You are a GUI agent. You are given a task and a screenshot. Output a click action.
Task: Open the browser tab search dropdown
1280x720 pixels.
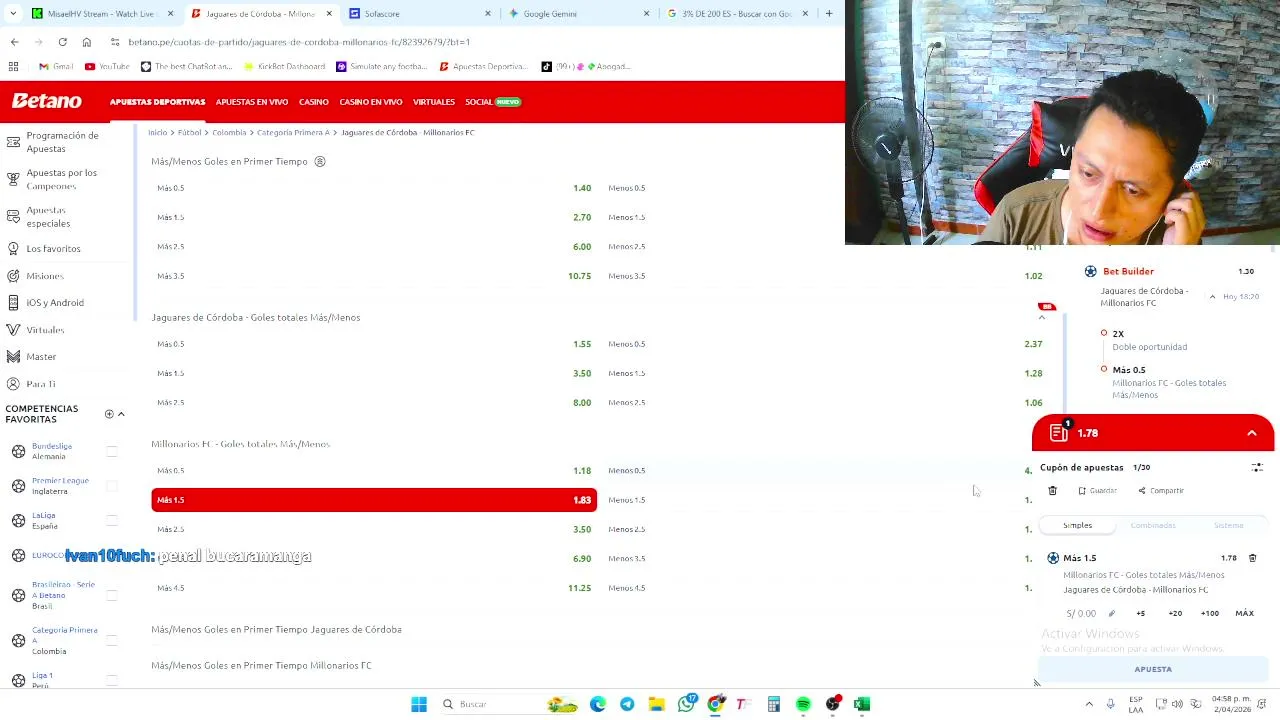pyautogui.click(x=12, y=14)
